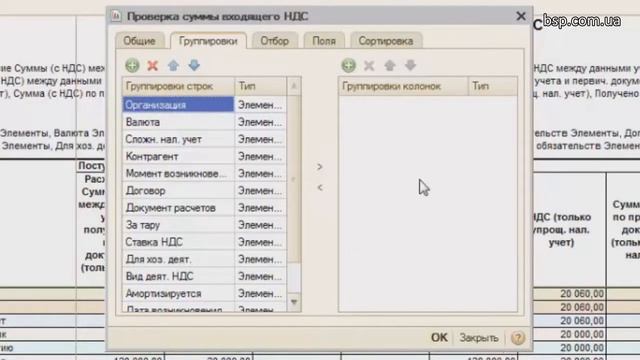Image resolution: width=640 pixels, height=360 pixels.
Task: Click the Группировки строк column header
Action: [178, 87]
